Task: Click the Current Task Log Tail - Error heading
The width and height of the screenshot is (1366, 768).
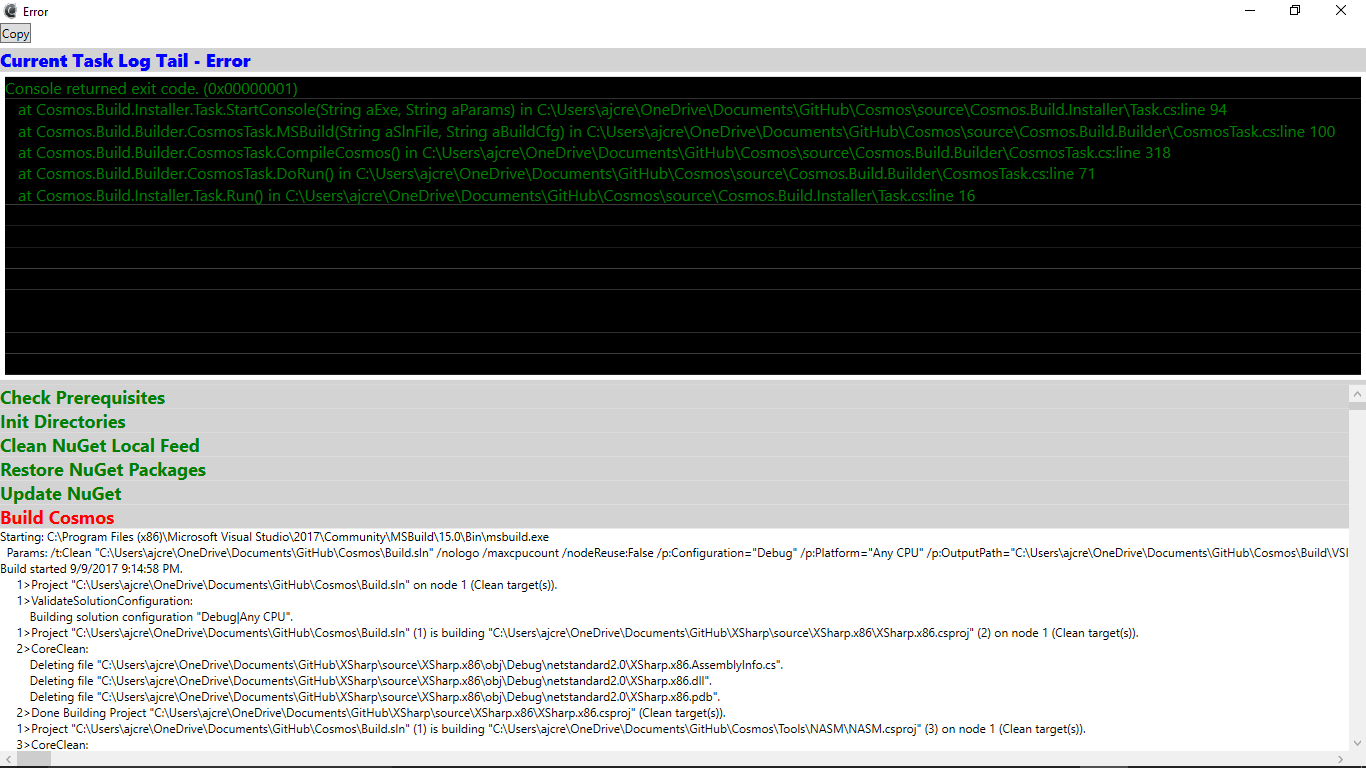Action: [x=125, y=61]
